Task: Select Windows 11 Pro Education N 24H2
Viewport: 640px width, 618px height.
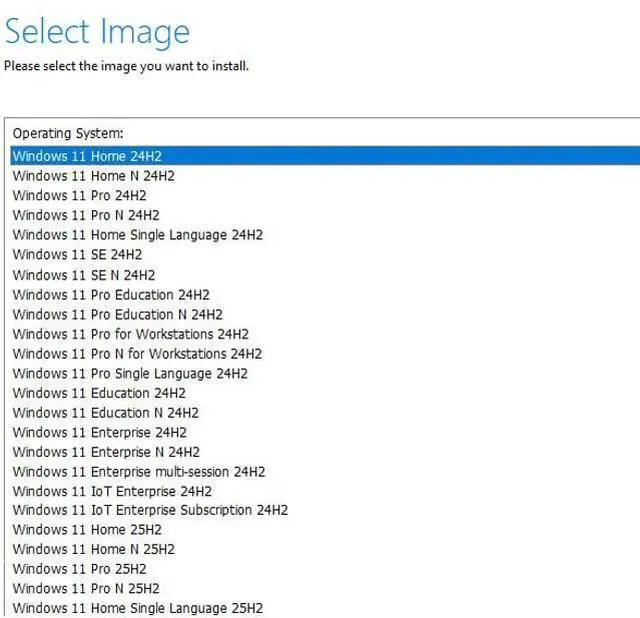Action: 117,314
